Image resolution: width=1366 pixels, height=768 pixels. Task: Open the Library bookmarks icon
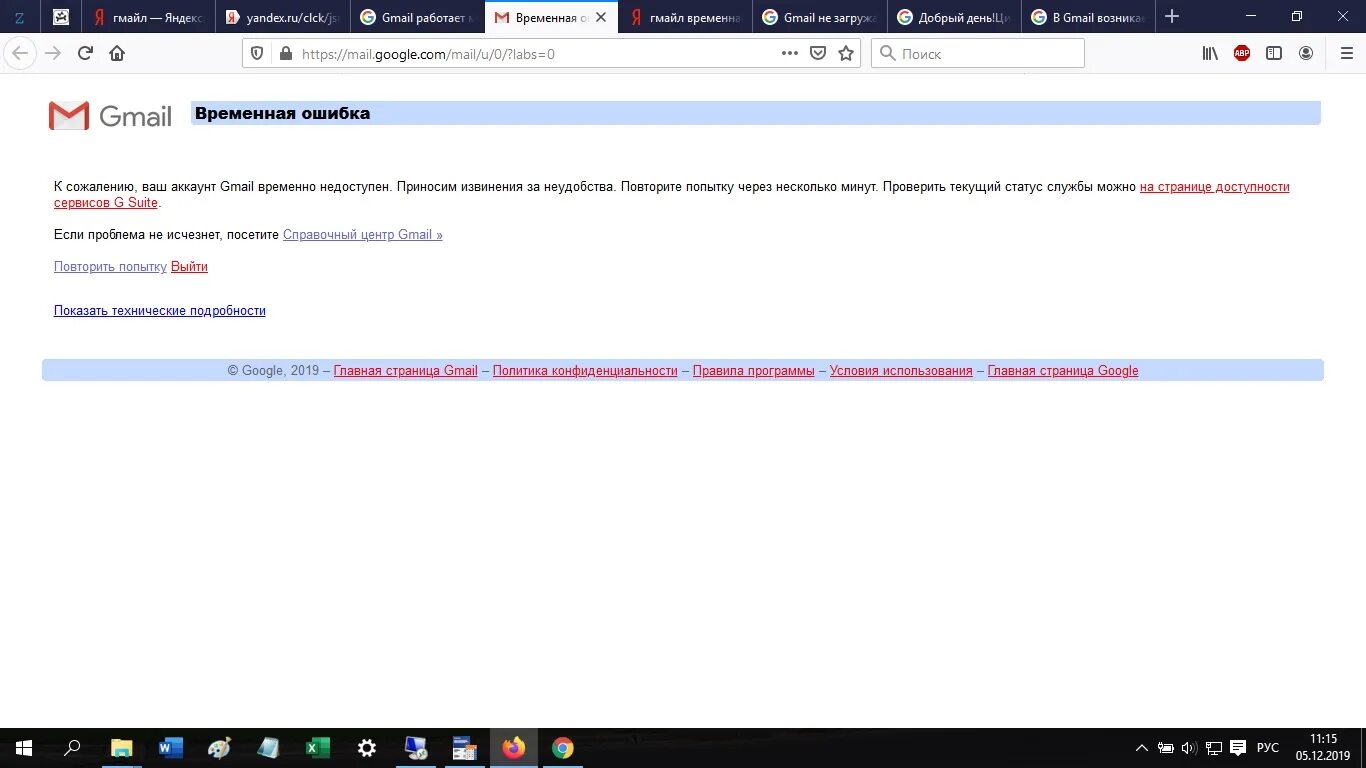[1211, 54]
